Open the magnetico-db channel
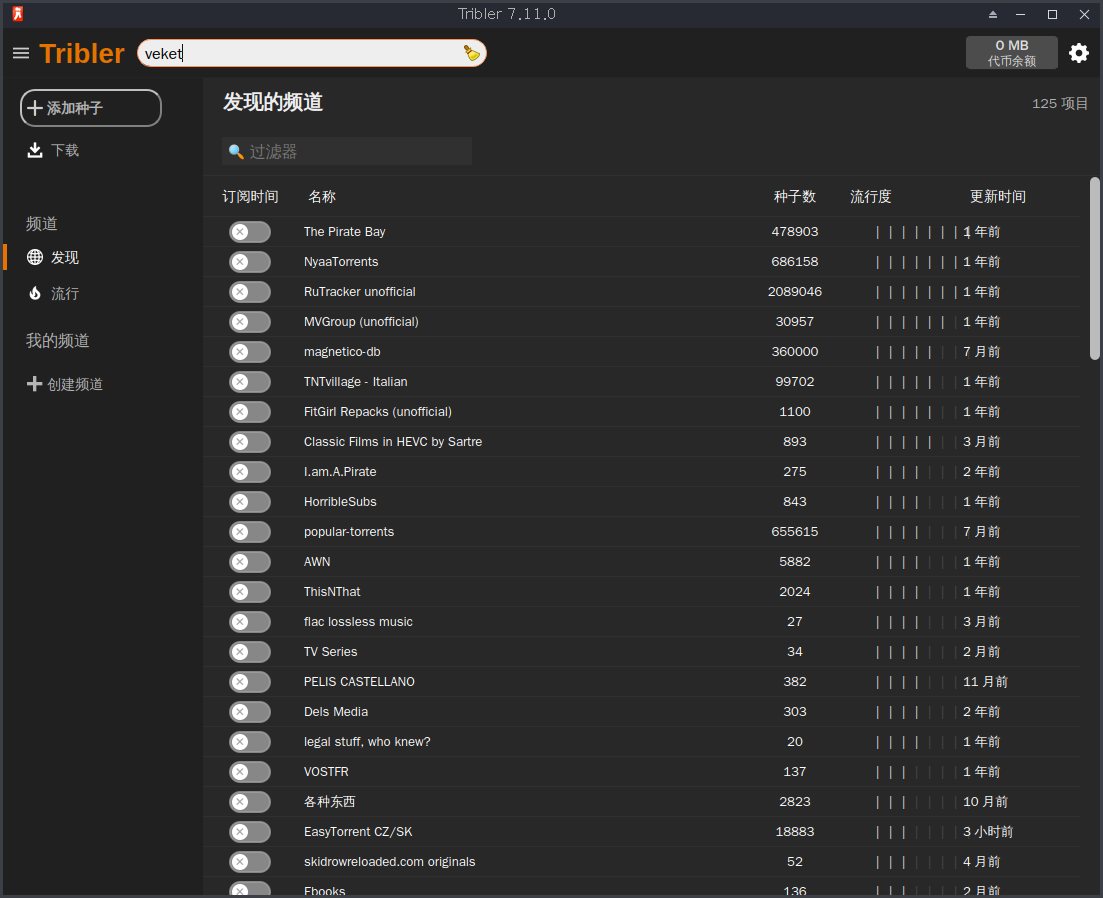The width and height of the screenshot is (1103, 898). [x=342, y=352]
